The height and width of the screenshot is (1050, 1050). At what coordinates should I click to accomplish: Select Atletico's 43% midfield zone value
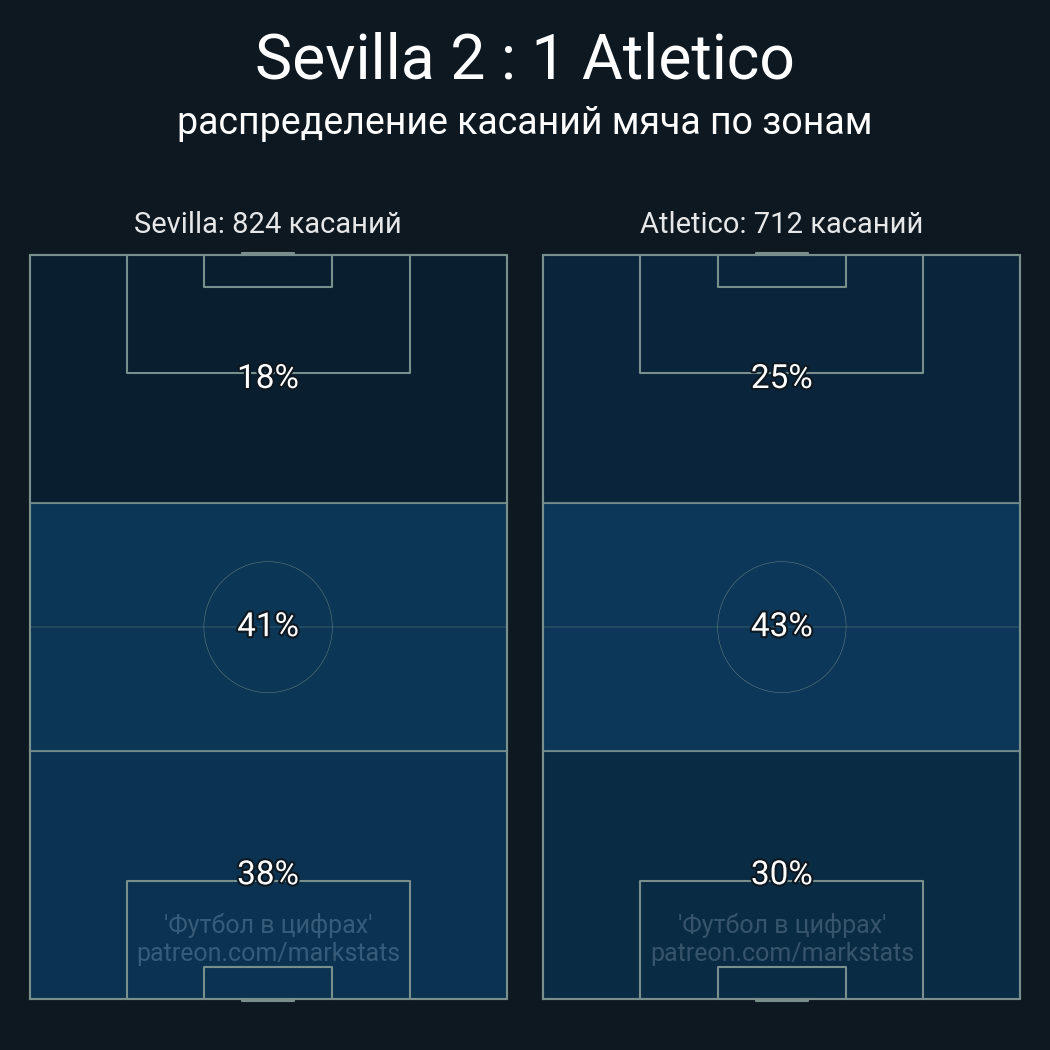[781, 625]
